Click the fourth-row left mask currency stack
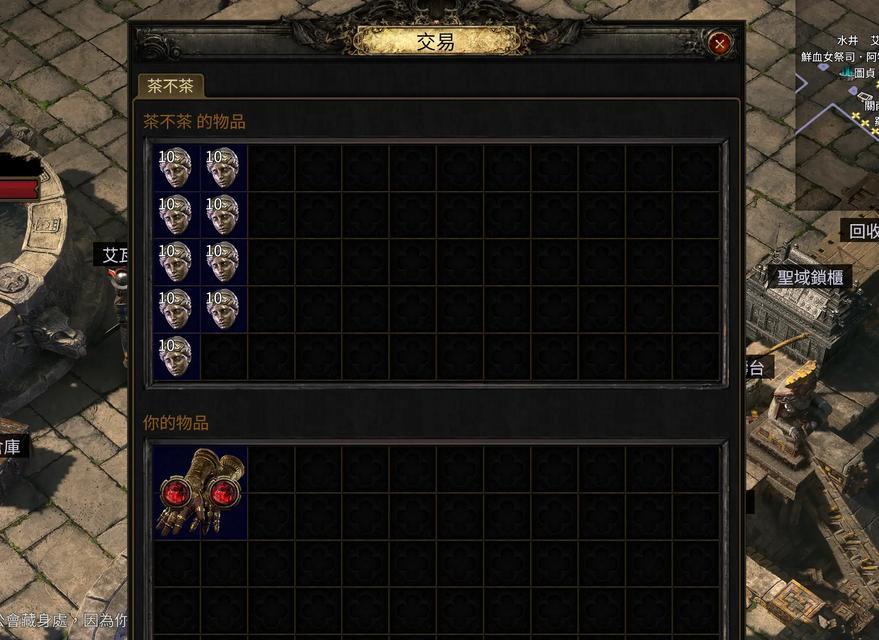The height and width of the screenshot is (640, 879). pyautogui.click(x=176, y=309)
